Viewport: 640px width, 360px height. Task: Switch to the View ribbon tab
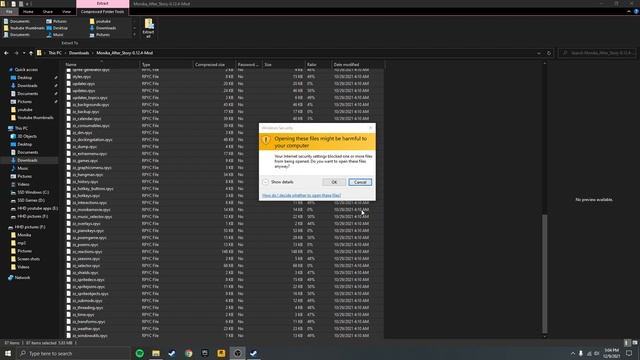pyautogui.click(x=67, y=11)
